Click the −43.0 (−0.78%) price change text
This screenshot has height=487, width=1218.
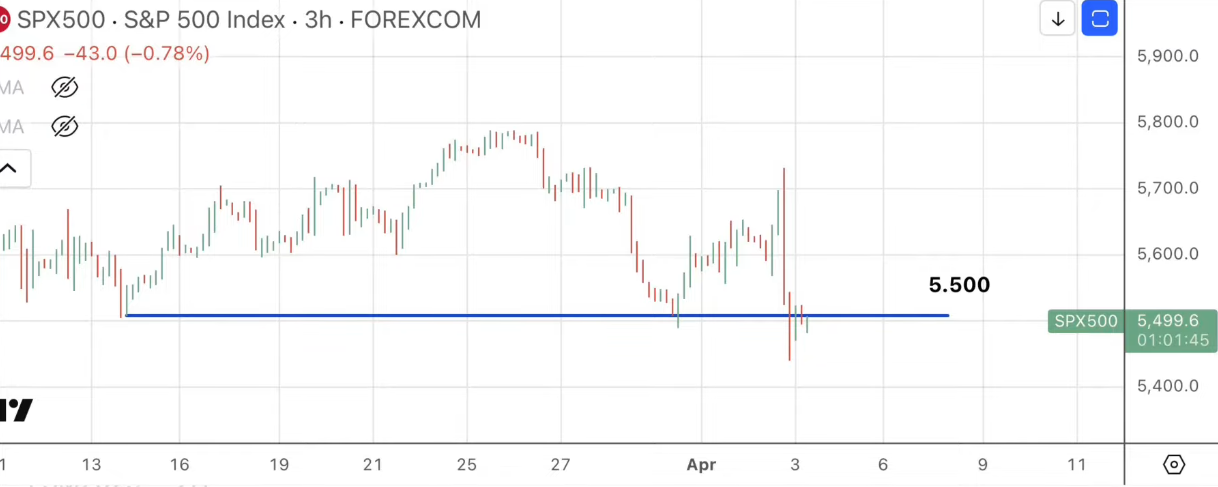[x=136, y=54]
